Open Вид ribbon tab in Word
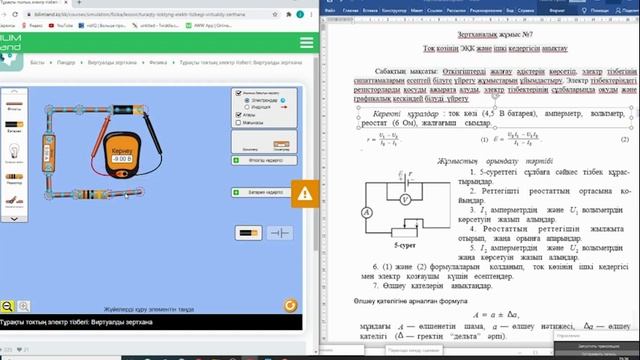This screenshot has height=360, width=640. 510,11
